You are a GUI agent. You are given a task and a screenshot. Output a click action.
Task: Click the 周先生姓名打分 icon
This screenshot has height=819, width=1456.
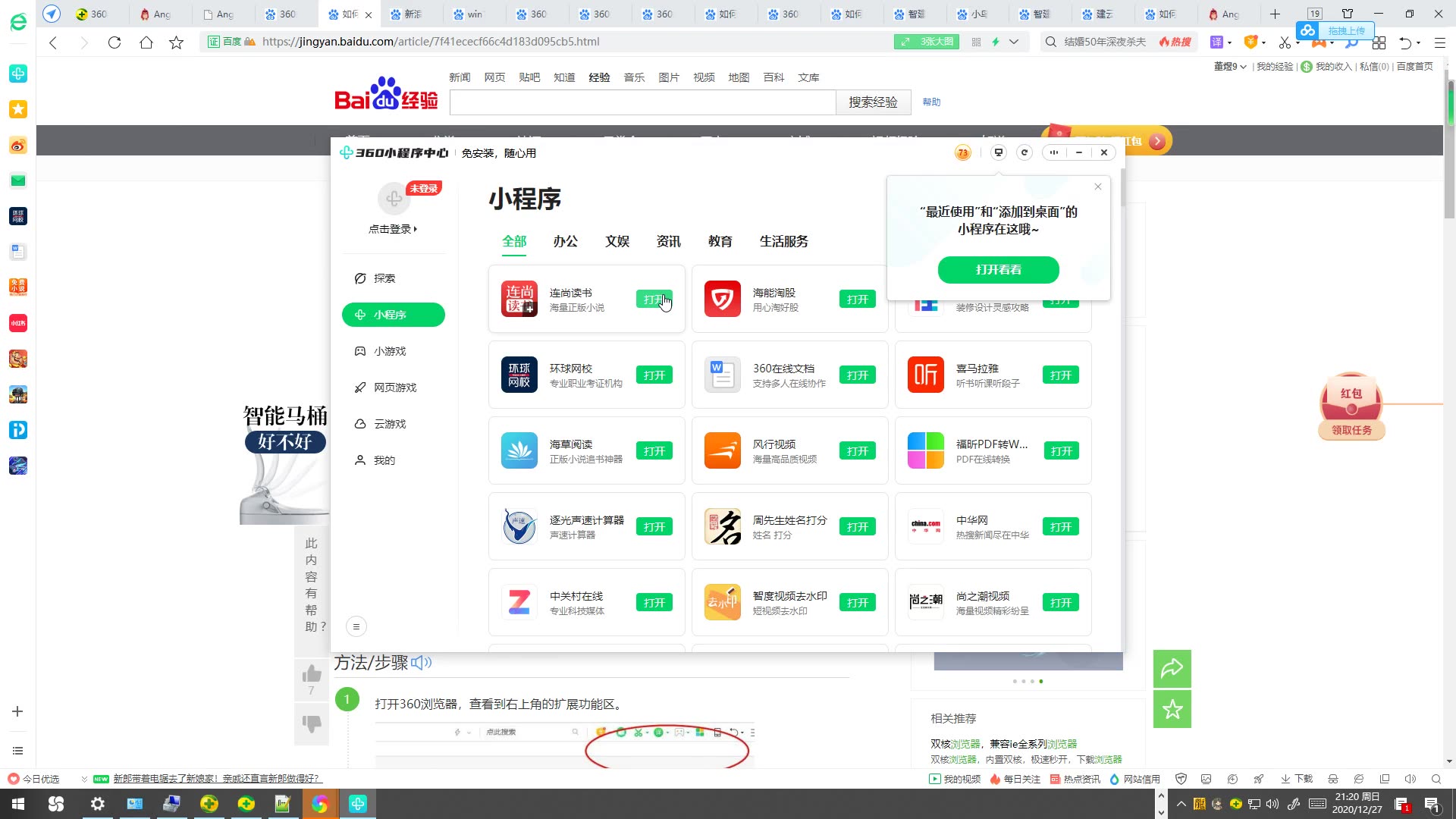pyautogui.click(x=723, y=526)
